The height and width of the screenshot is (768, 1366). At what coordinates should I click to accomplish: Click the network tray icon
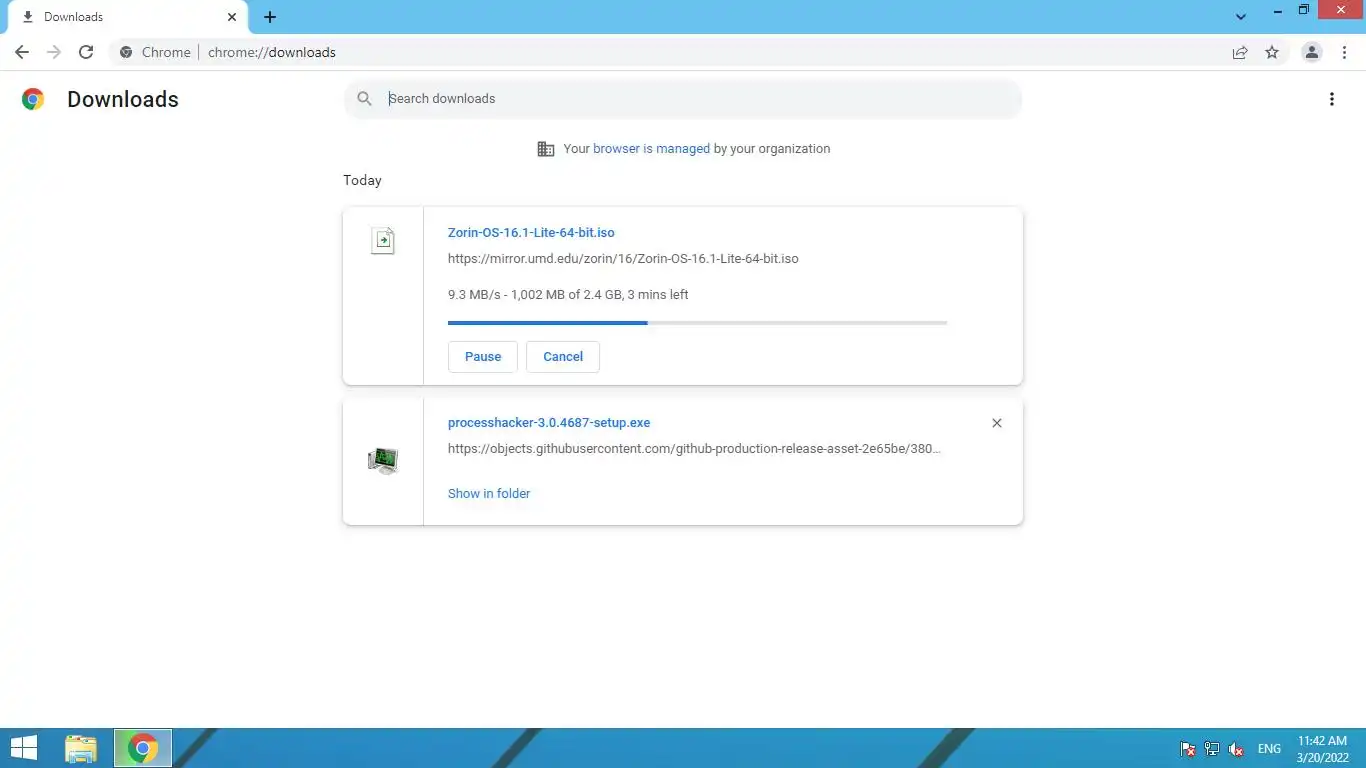tap(1212, 749)
